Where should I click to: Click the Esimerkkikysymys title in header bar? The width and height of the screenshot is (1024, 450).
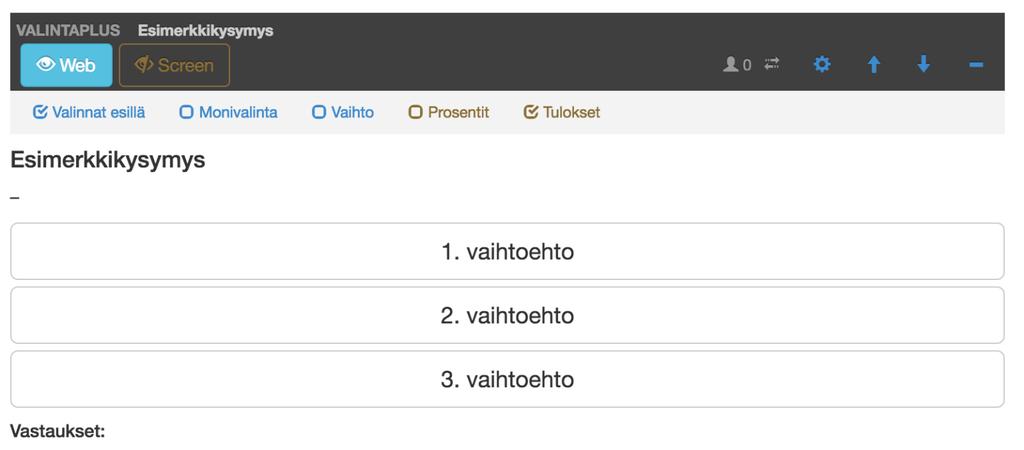pos(206,31)
